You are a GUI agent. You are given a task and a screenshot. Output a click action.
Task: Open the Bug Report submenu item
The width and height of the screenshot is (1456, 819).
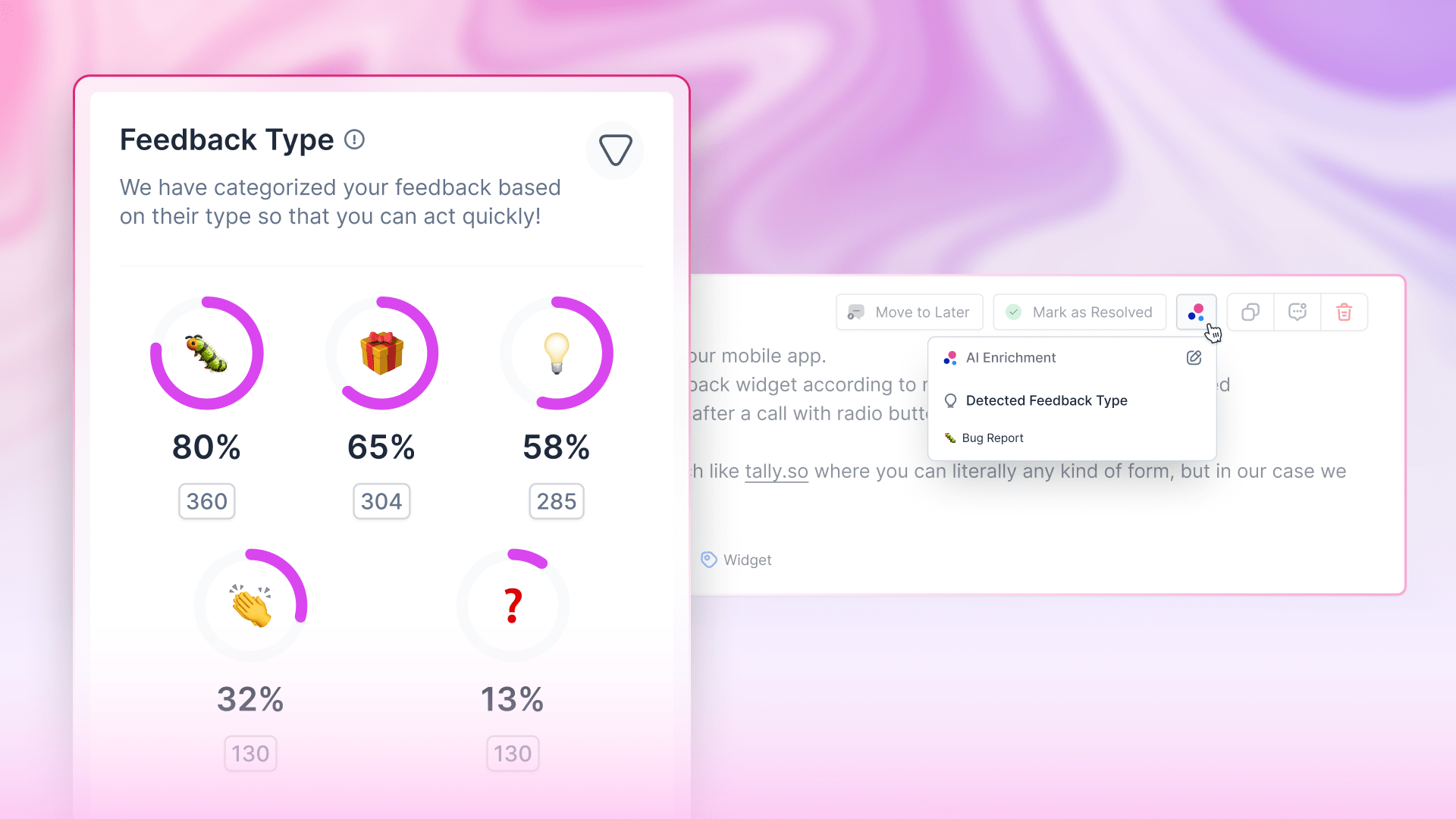coord(992,437)
